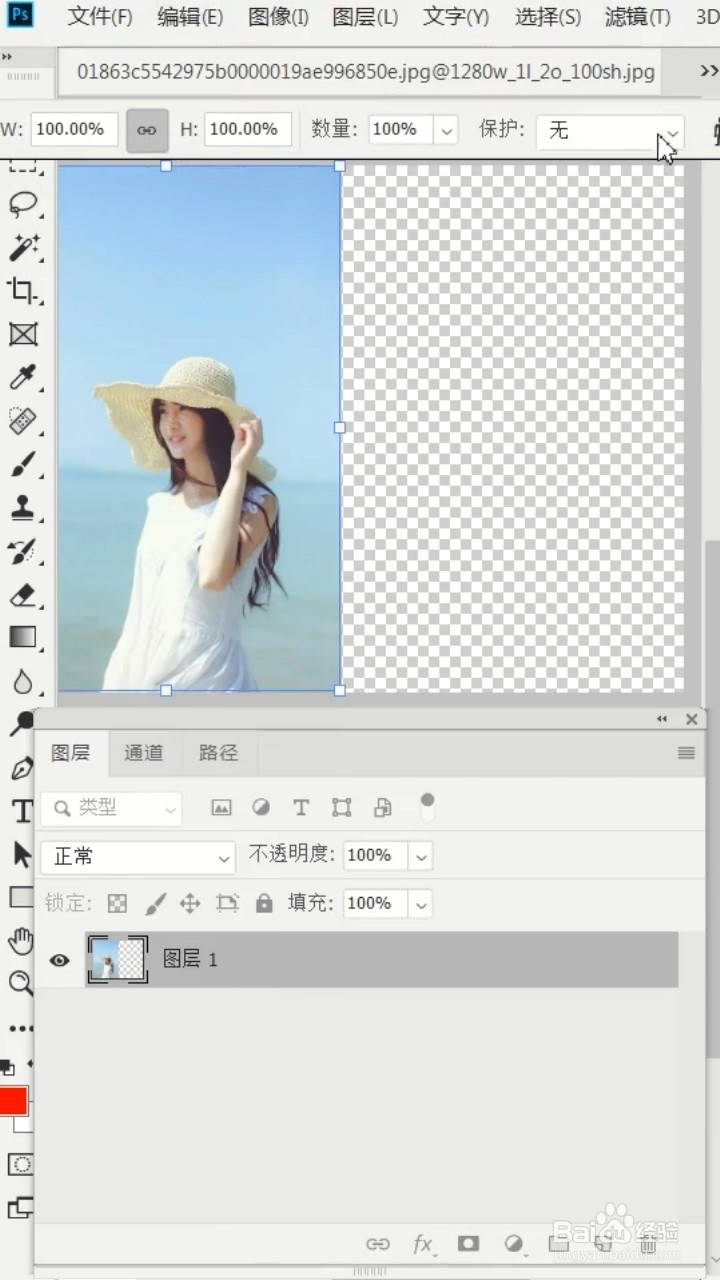Switch layer filtering on or off
The height and width of the screenshot is (1280, 720).
coord(427,806)
